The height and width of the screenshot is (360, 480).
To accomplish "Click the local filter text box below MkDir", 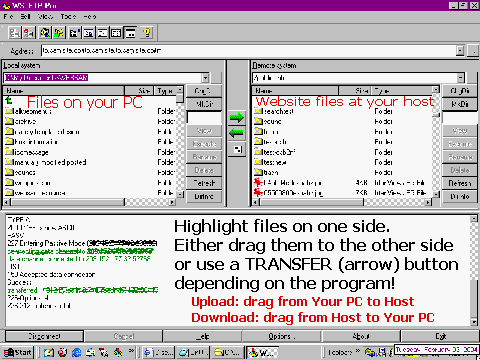I will 204,117.
